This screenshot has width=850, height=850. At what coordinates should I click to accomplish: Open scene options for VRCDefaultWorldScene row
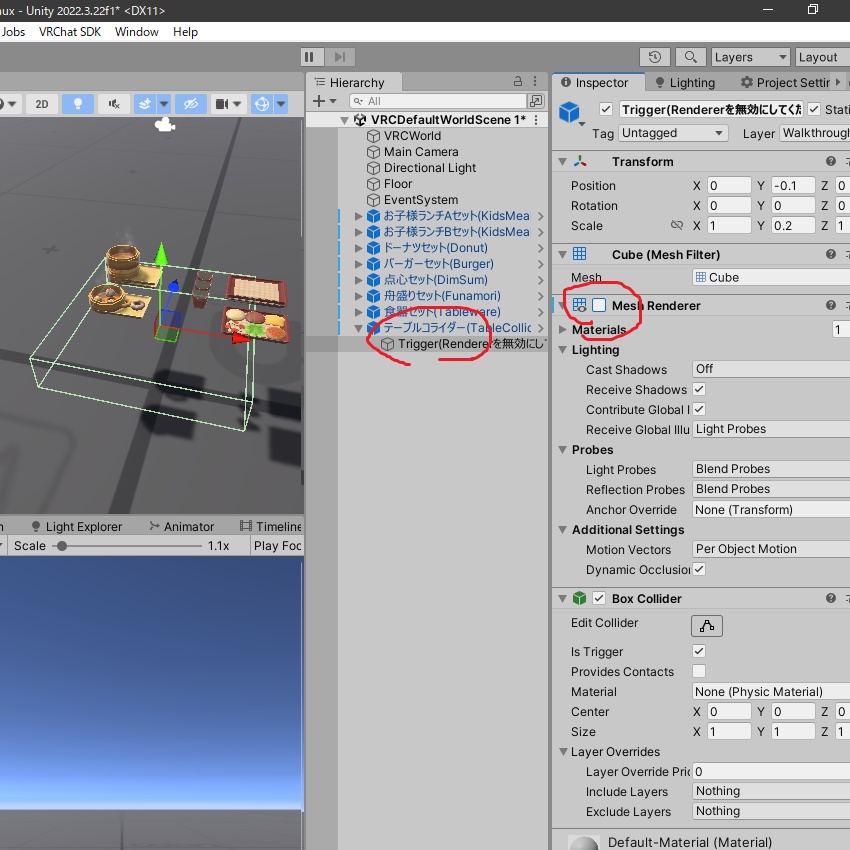[536, 120]
